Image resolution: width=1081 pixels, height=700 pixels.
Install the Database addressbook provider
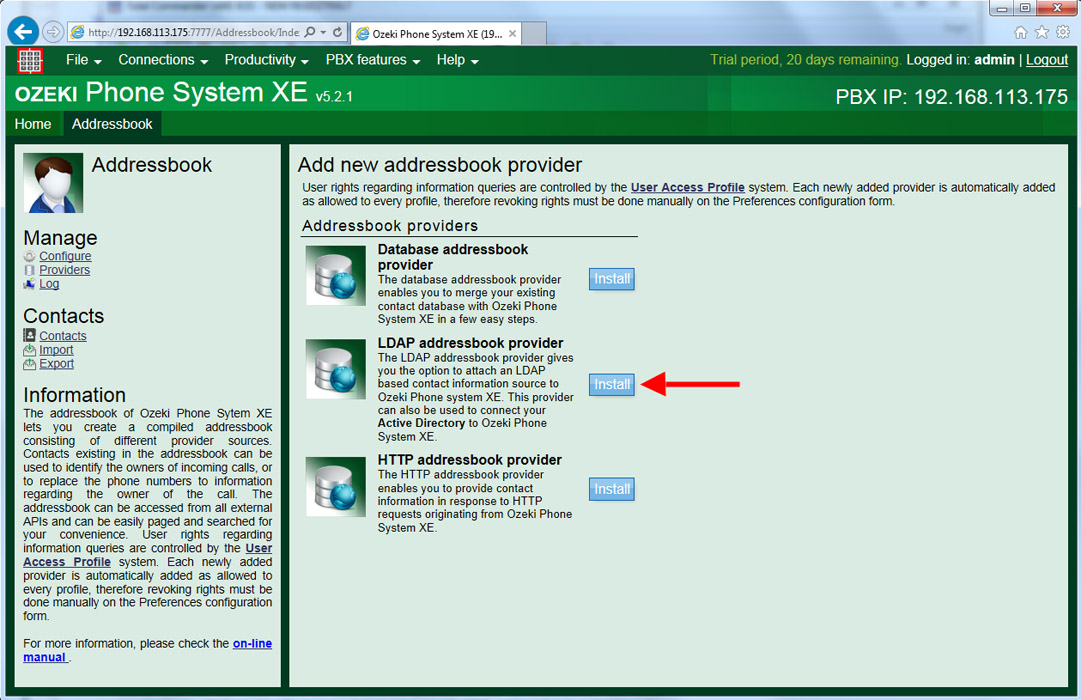tap(612, 279)
